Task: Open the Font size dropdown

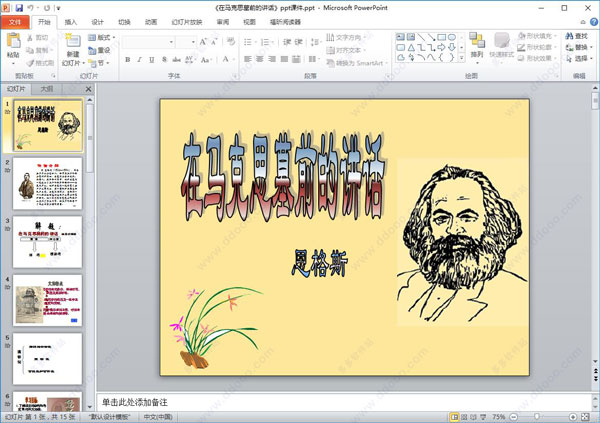Action: click(x=193, y=42)
